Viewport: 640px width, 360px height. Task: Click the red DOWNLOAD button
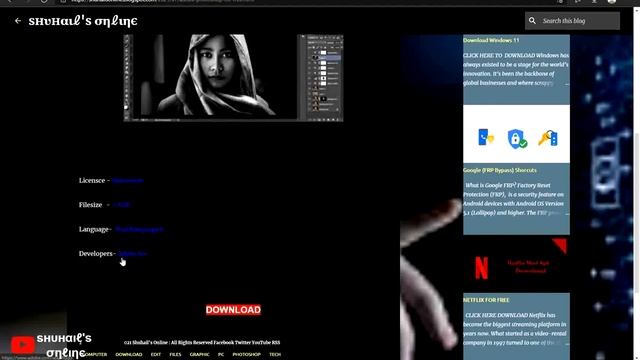pos(233,310)
